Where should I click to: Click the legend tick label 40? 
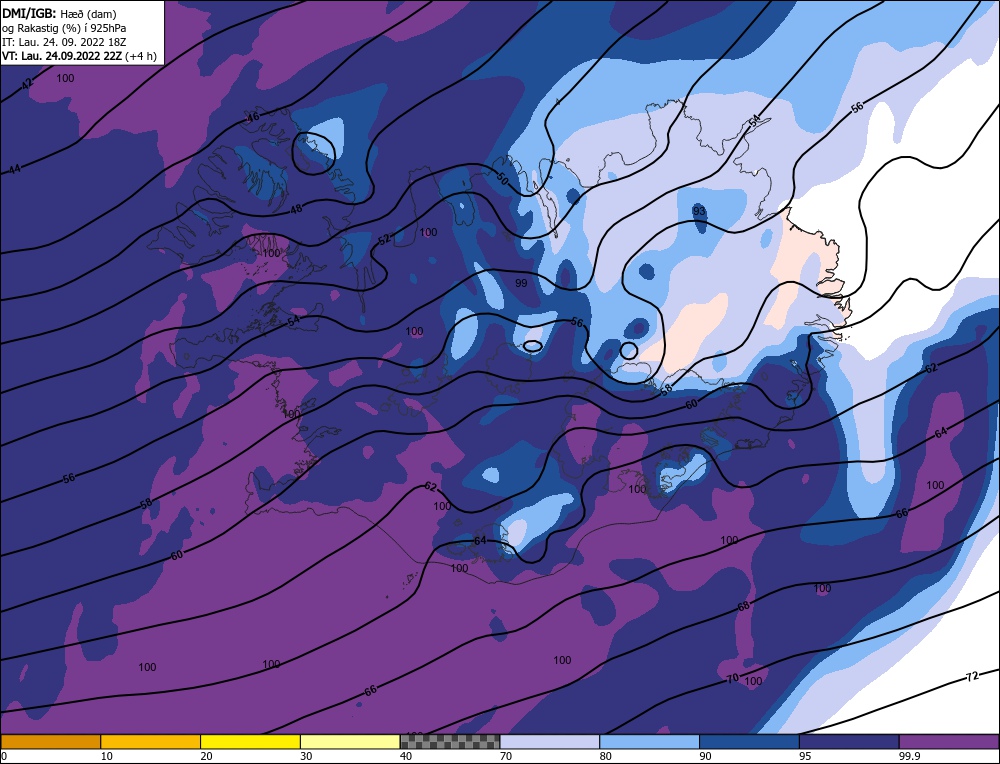click(x=406, y=756)
